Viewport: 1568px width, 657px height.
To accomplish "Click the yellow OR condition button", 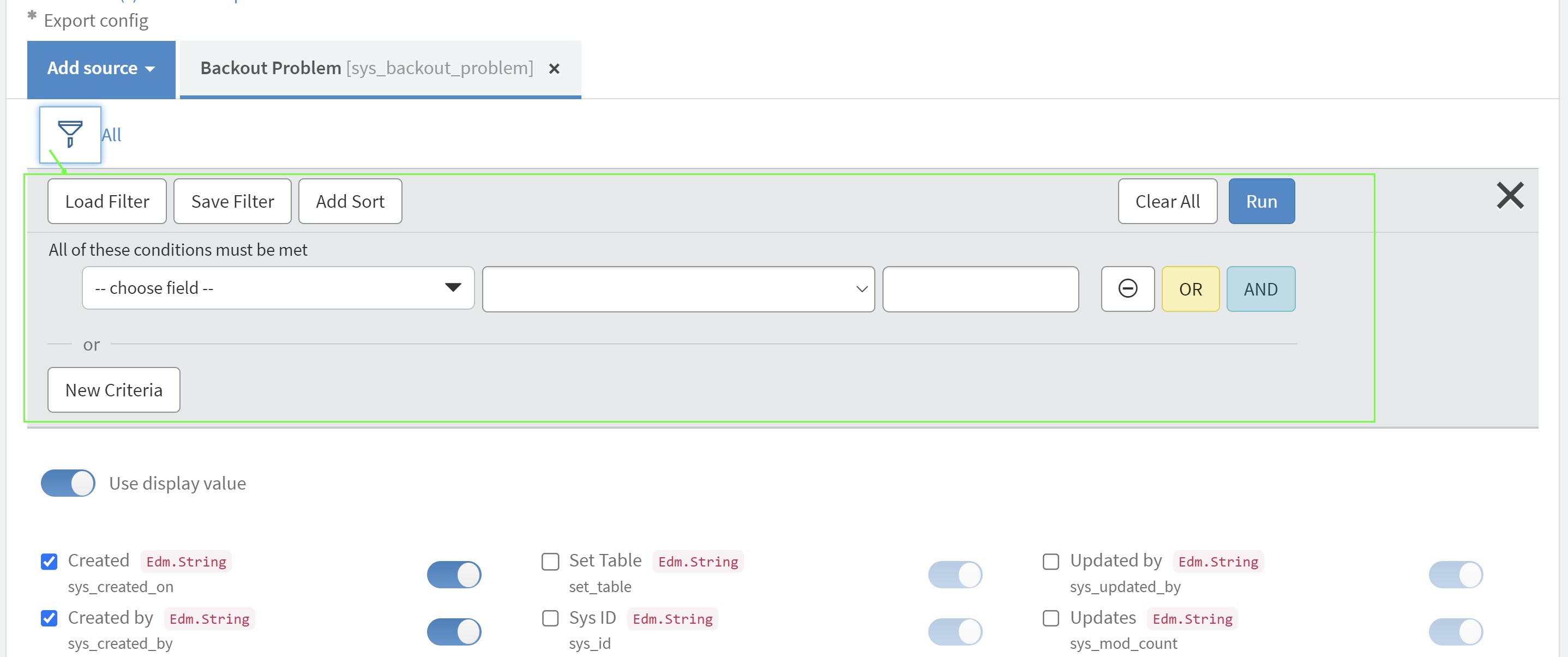I will (1190, 290).
